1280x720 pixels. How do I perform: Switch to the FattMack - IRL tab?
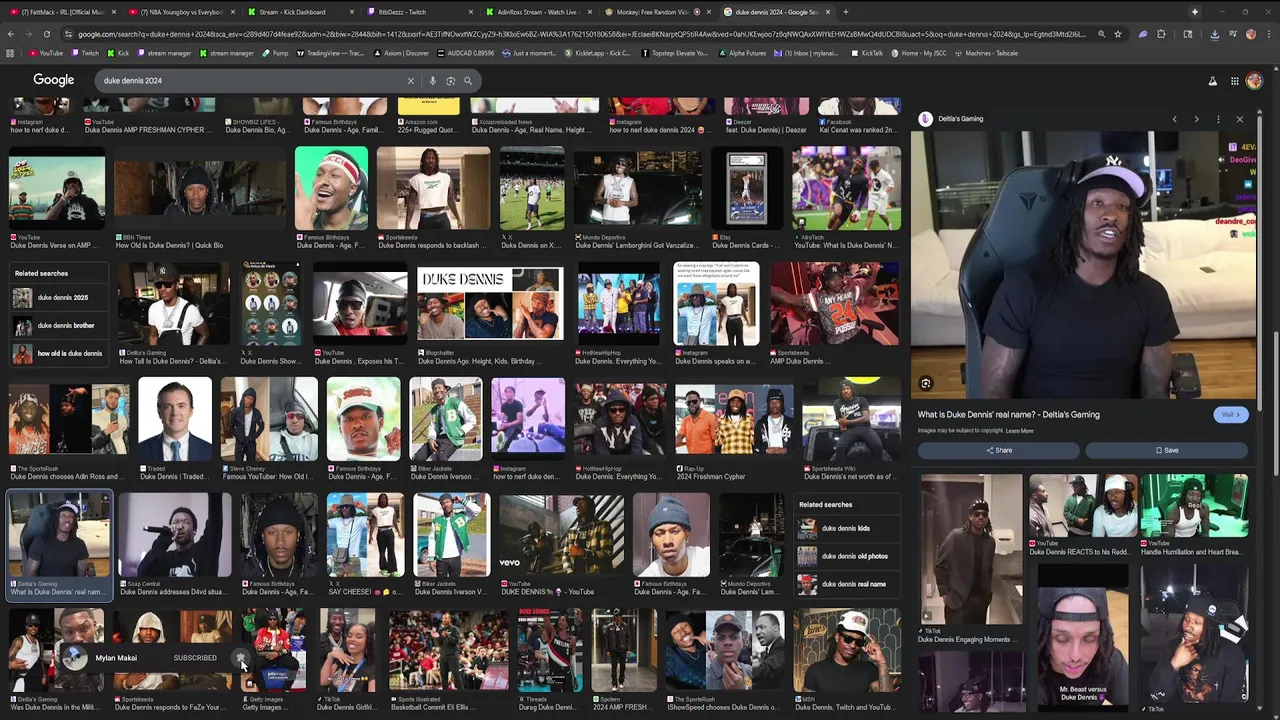(x=62, y=12)
